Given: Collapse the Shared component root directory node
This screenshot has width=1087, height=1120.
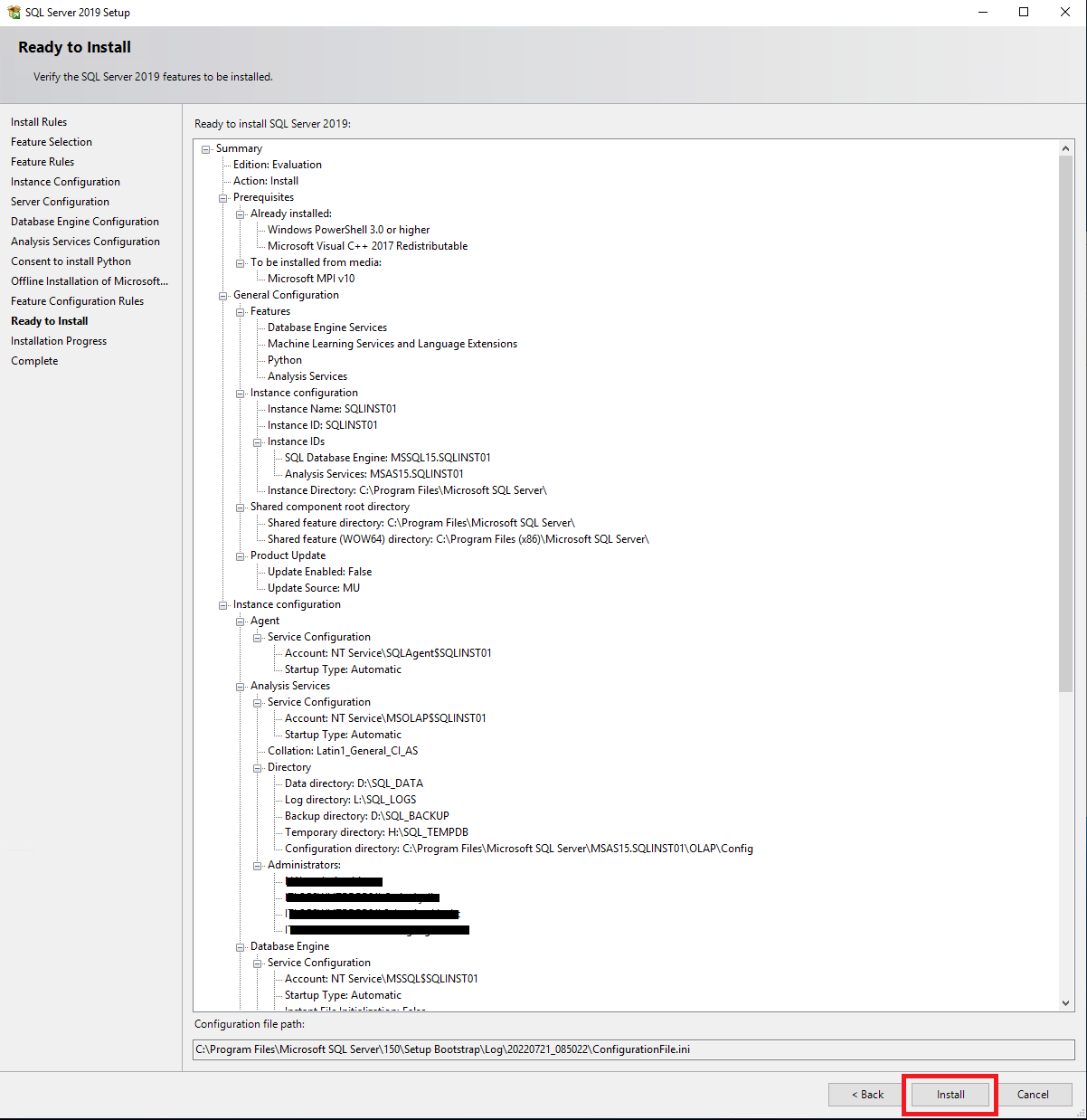Looking at the screenshot, I should pyautogui.click(x=241, y=507).
